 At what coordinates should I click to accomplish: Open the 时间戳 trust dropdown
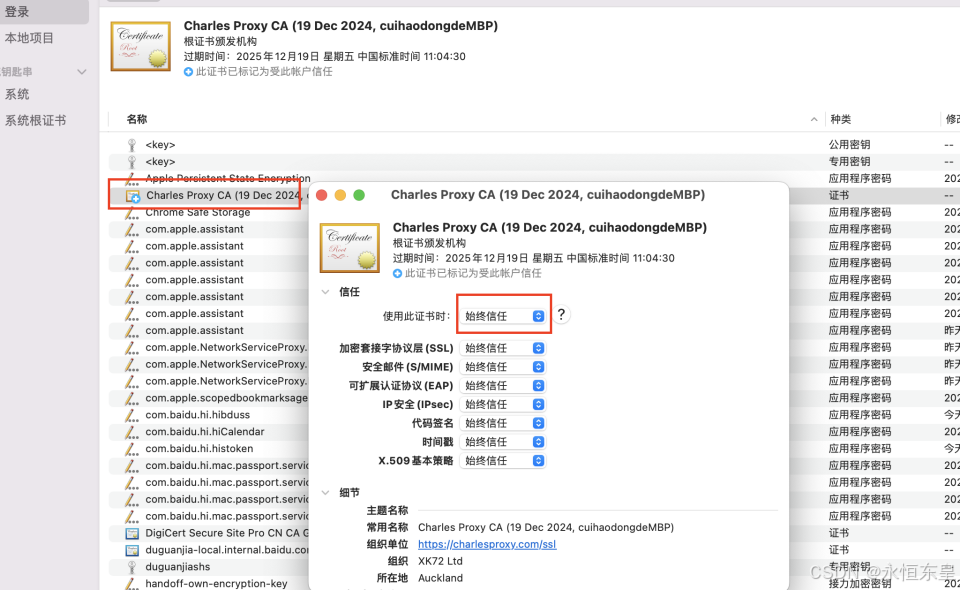502,442
